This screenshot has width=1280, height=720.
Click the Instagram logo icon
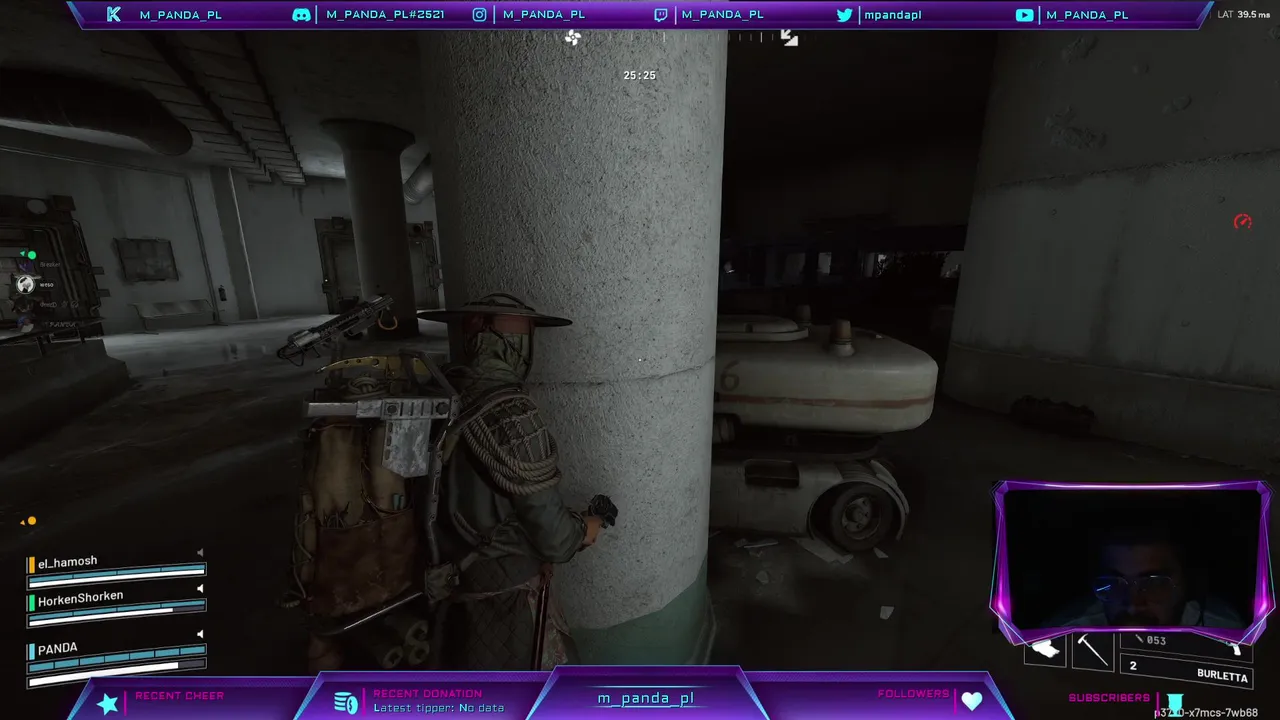480,15
